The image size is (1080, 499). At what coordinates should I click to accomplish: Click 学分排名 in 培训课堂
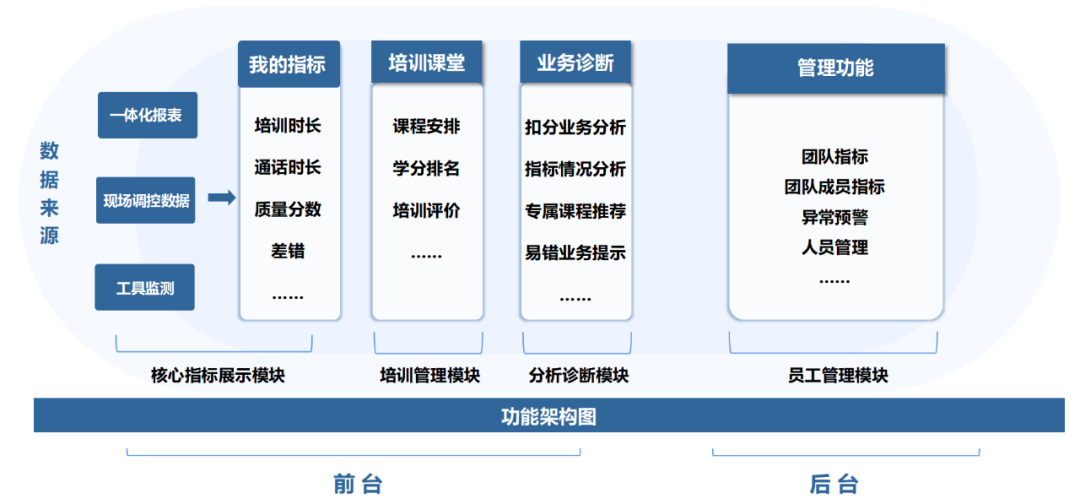click(426, 169)
